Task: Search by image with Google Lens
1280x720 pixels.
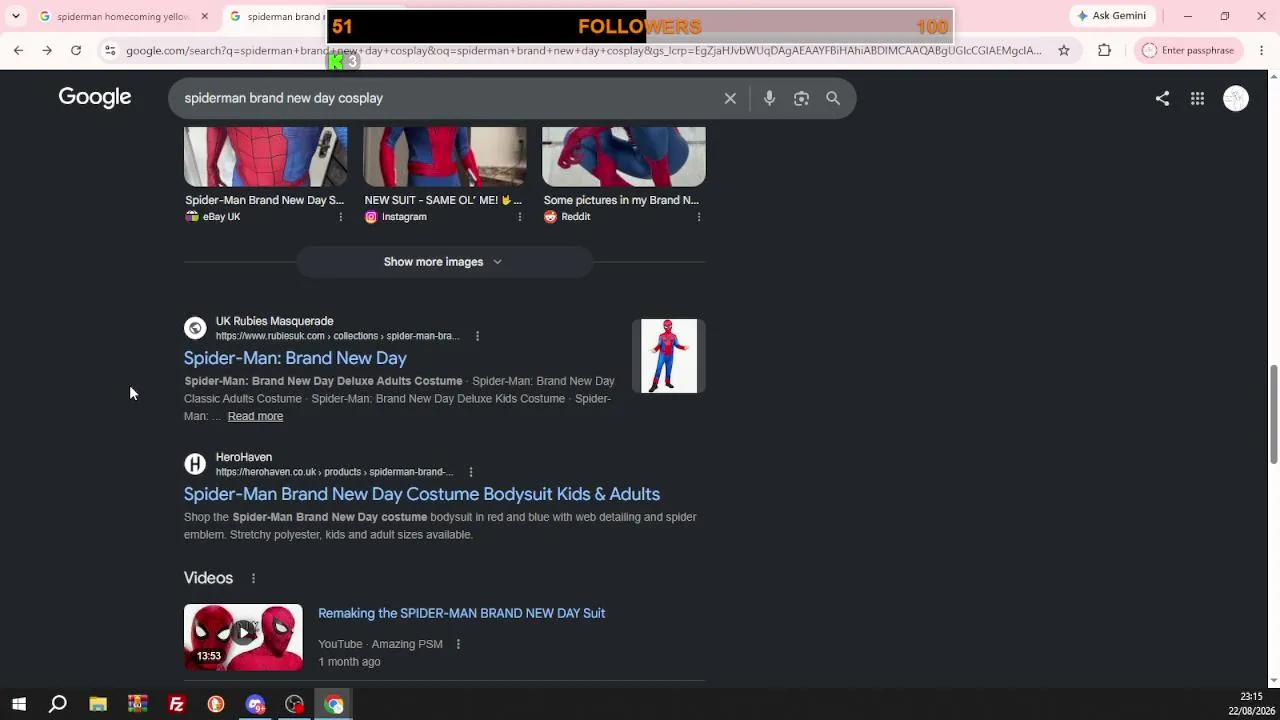Action: click(801, 98)
